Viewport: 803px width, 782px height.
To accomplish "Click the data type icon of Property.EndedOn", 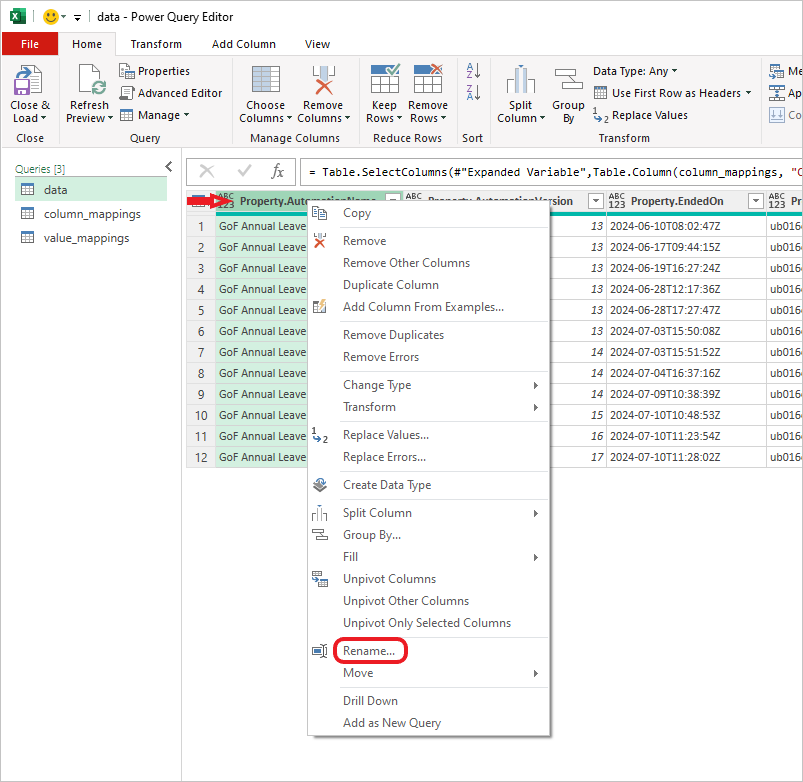I will click(617, 201).
